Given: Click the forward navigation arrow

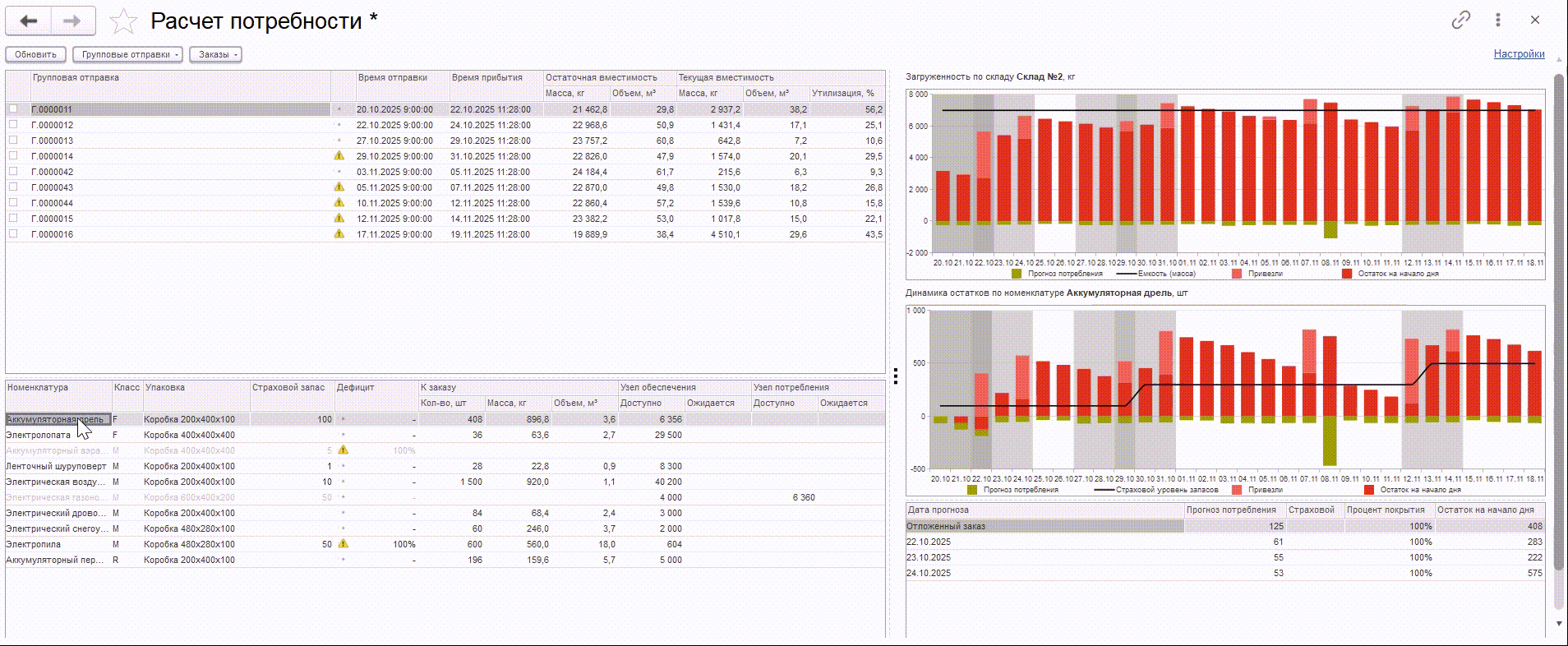Looking at the screenshot, I should coord(72,21).
